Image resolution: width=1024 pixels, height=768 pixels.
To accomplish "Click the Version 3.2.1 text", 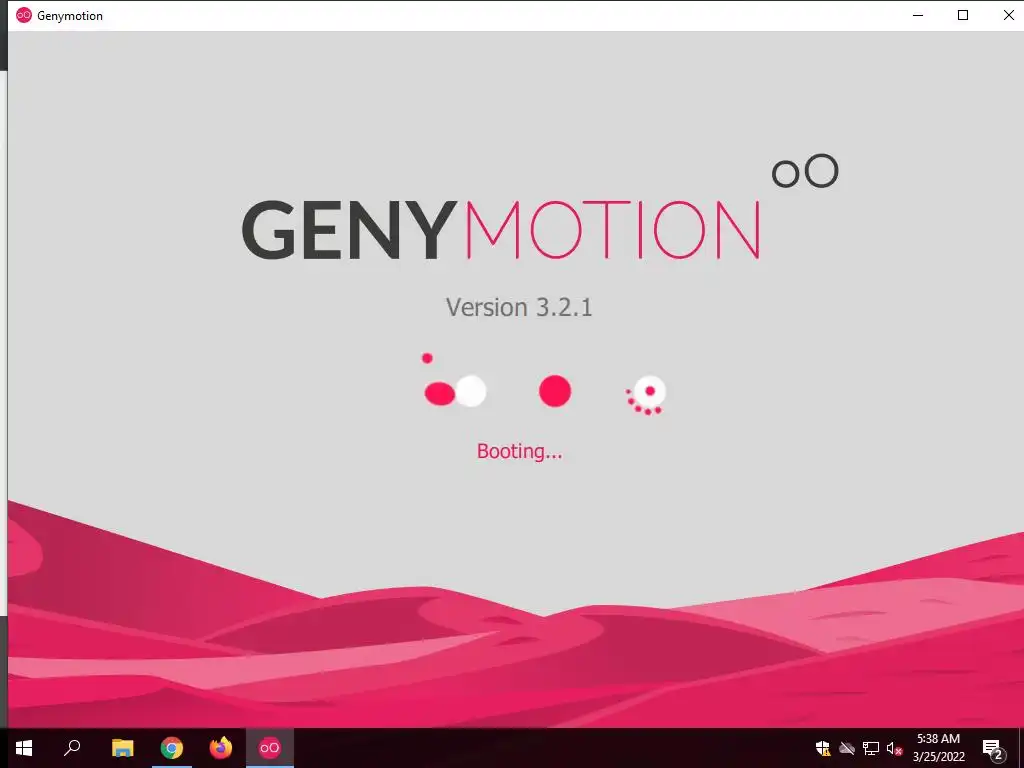I will coord(519,307).
